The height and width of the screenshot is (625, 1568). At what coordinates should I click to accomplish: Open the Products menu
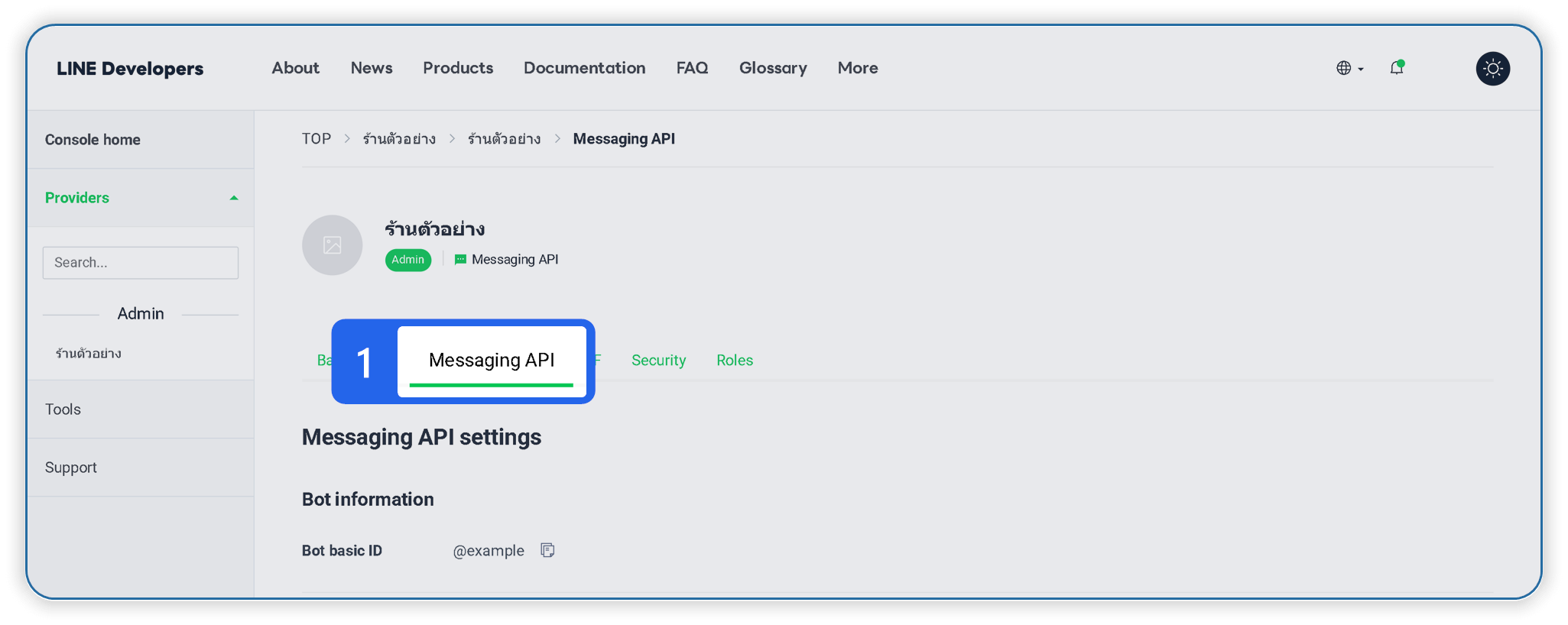458,68
